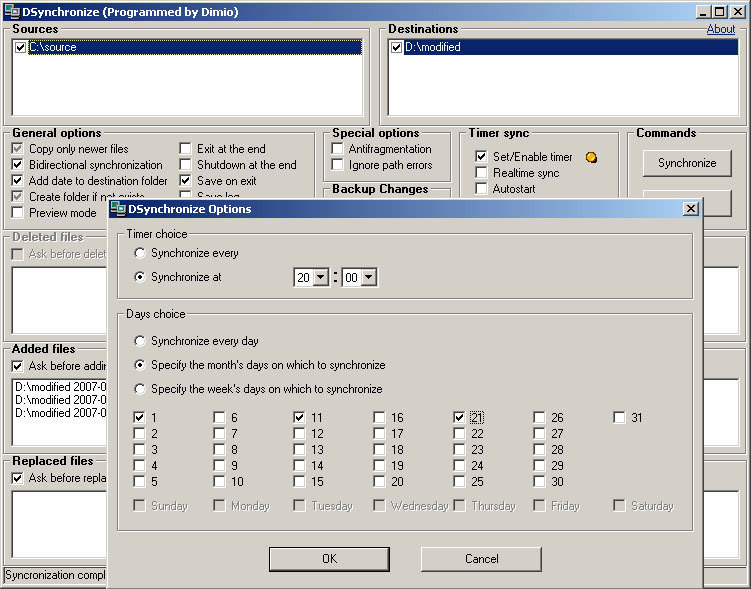This screenshot has width=751, height=589.
Task: Check day 20 checkbox
Action: 379,481
